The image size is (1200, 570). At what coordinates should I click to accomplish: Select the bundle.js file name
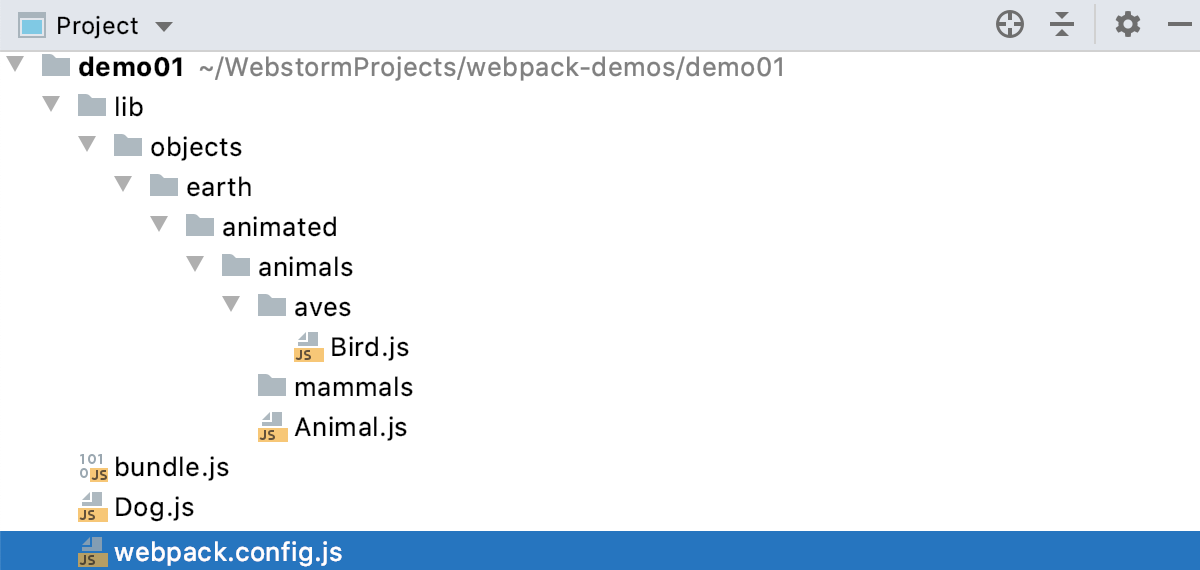(171, 467)
